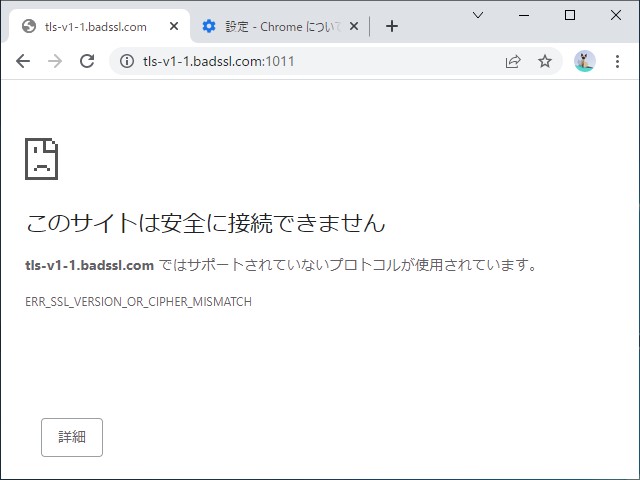Image resolution: width=640 pixels, height=480 pixels.
Task: Maximize the Chrome window
Action: [x=570, y=15]
